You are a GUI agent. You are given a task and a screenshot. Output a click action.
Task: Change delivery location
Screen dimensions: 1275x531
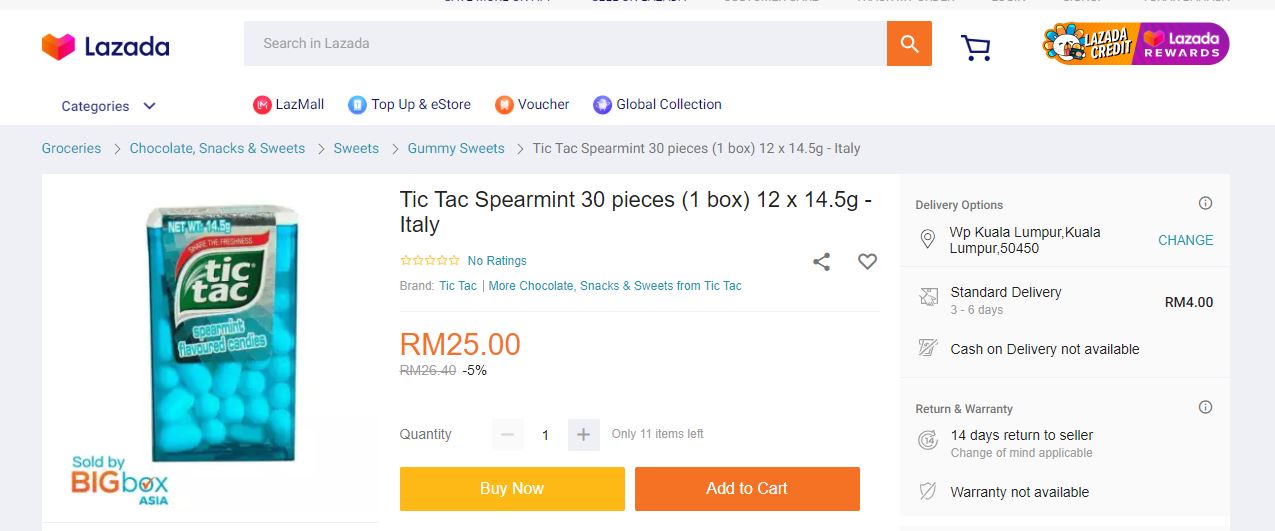click(1185, 240)
